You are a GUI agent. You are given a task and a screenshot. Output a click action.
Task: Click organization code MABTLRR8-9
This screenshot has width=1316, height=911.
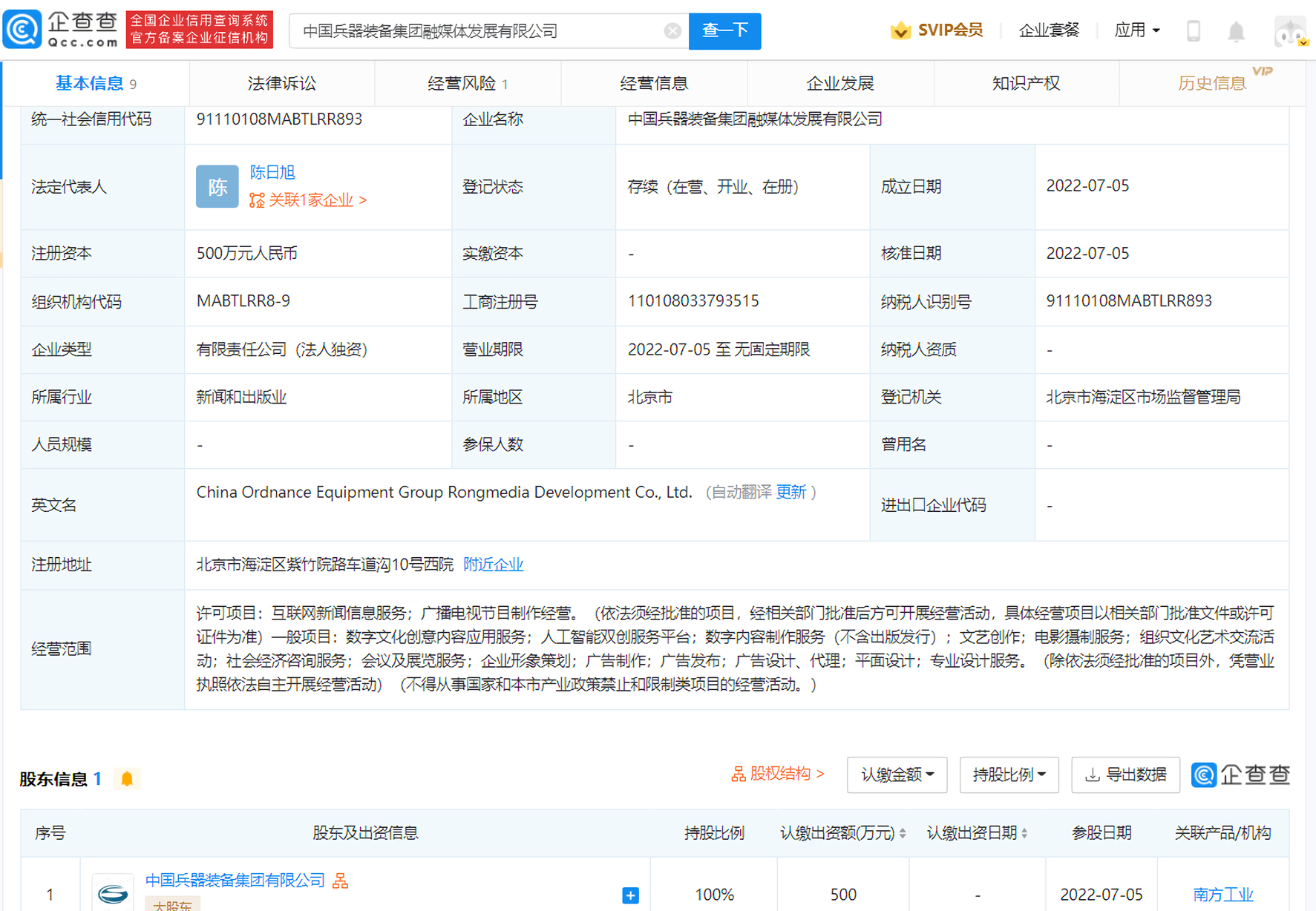pos(243,300)
